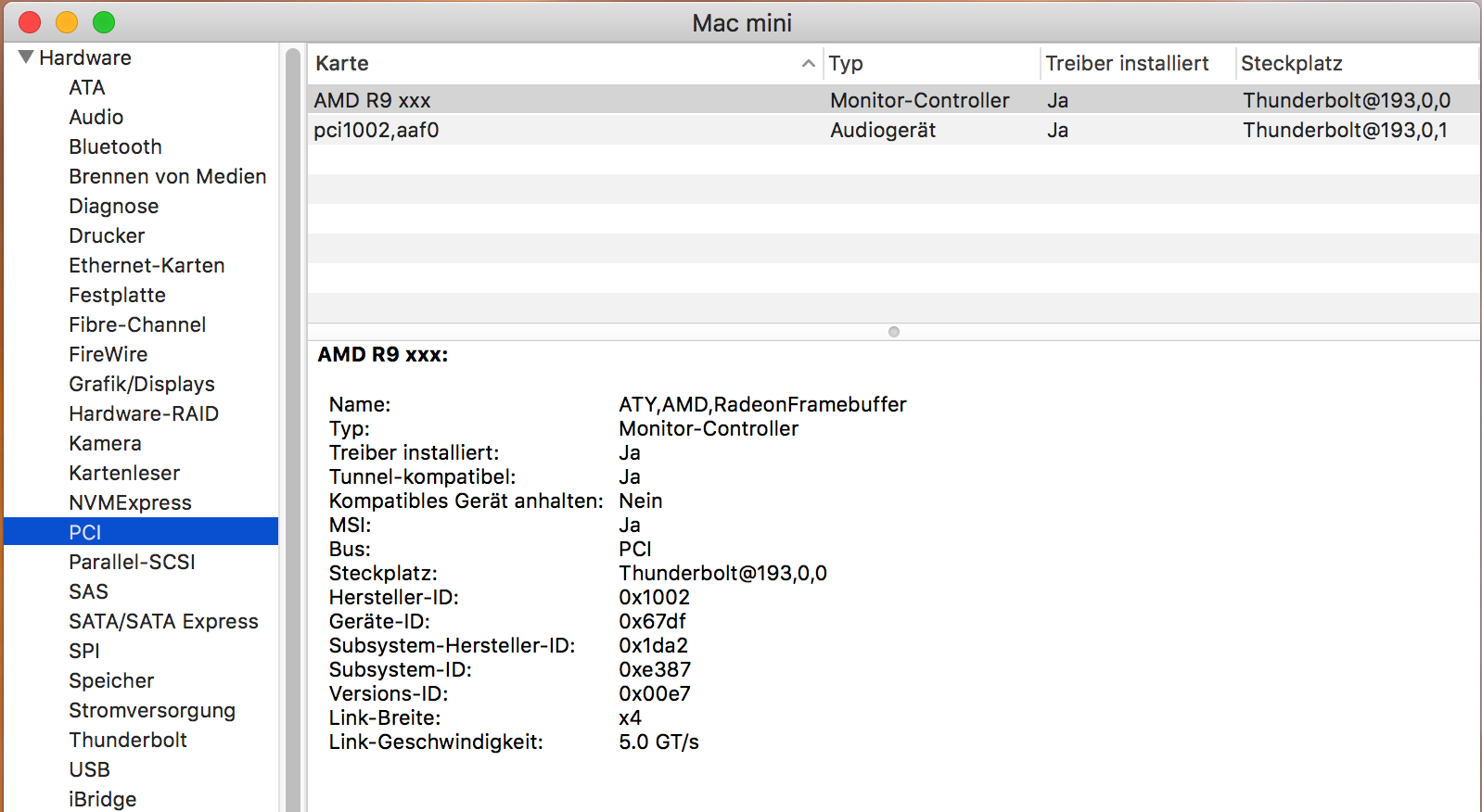Screen dimensions: 1482x812
Task: Click the Versions-ID value 0x00e7
Action: 655,693
